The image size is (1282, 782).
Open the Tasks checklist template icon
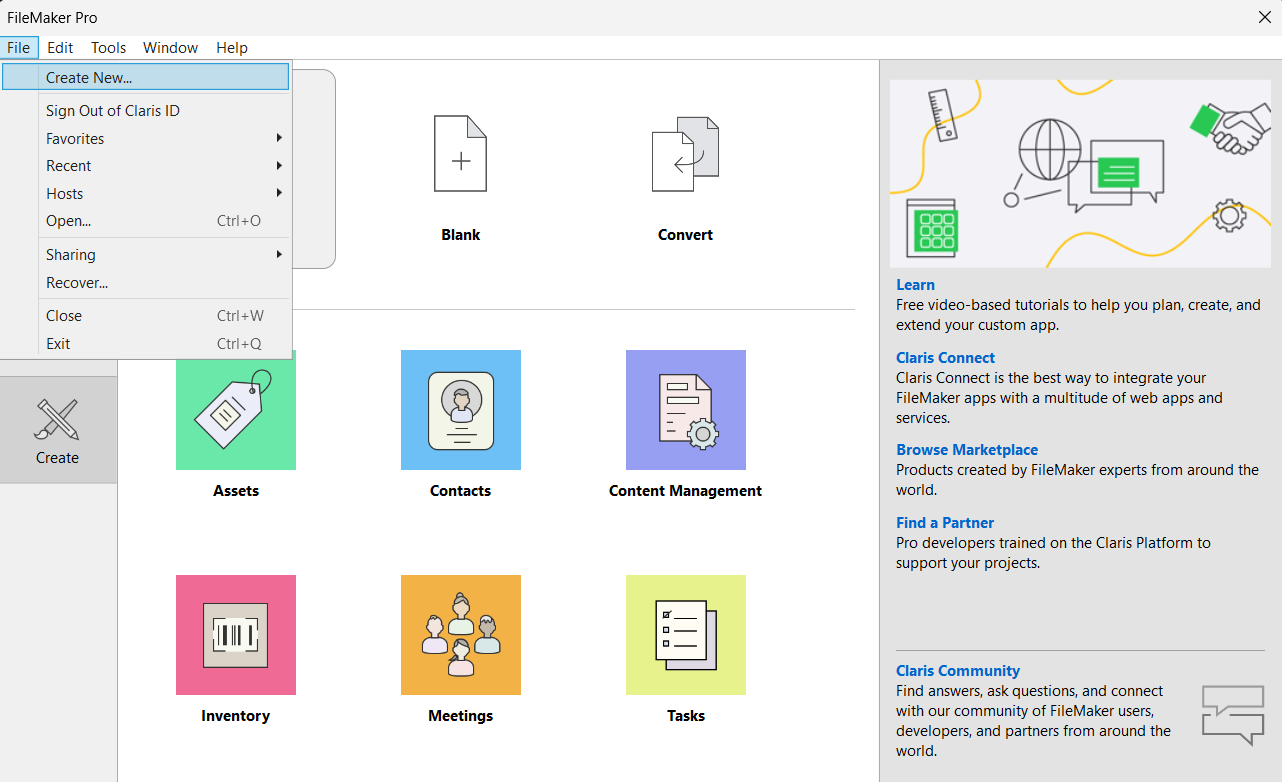(686, 635)
